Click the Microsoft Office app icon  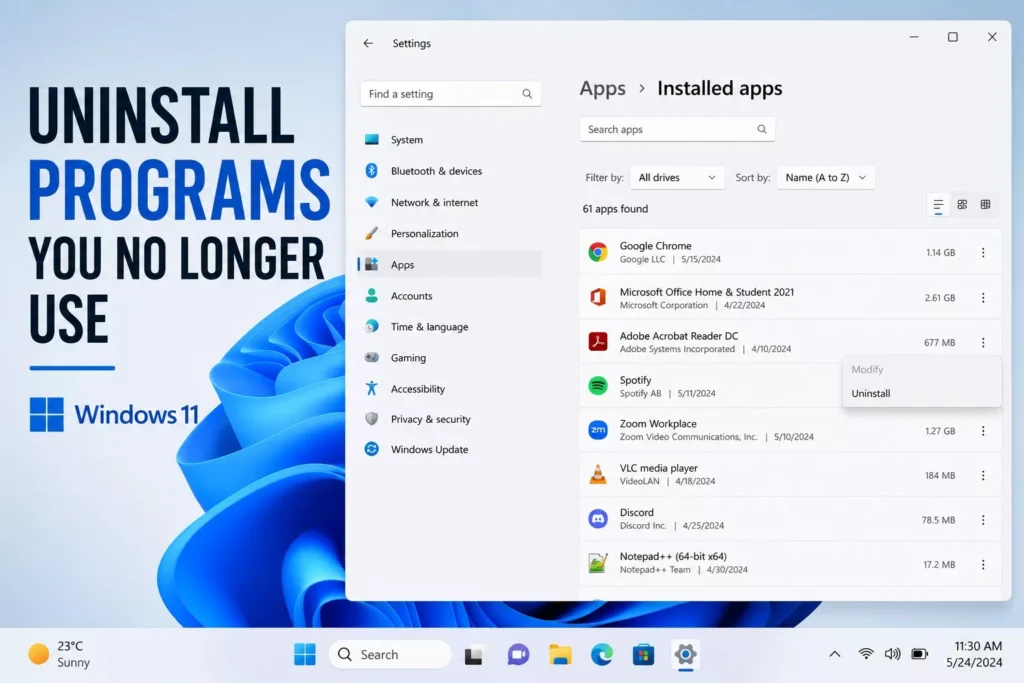pos(598,297)
